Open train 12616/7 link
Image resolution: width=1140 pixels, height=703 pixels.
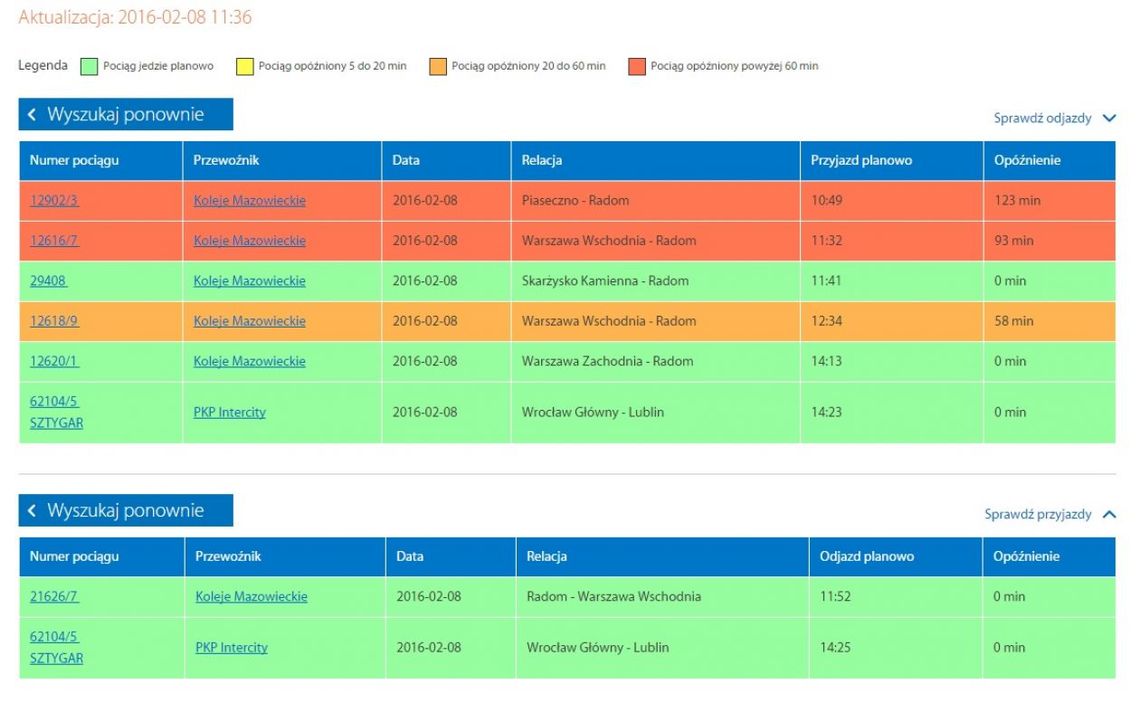(54, 240)
